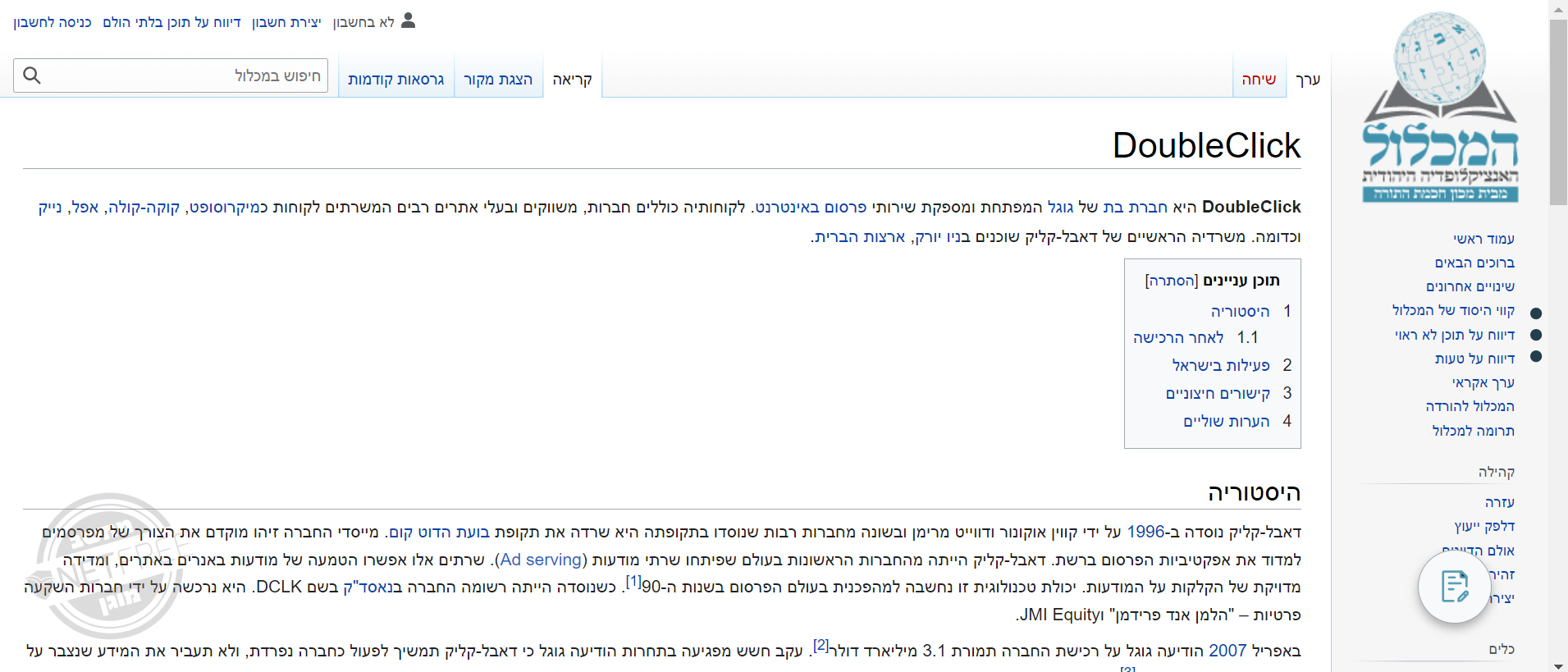The width and height of the screenshot is (1568, 672).
Task: Open 'שינויים אחרונים' recent changes link
Action: tap(1470, 286)
